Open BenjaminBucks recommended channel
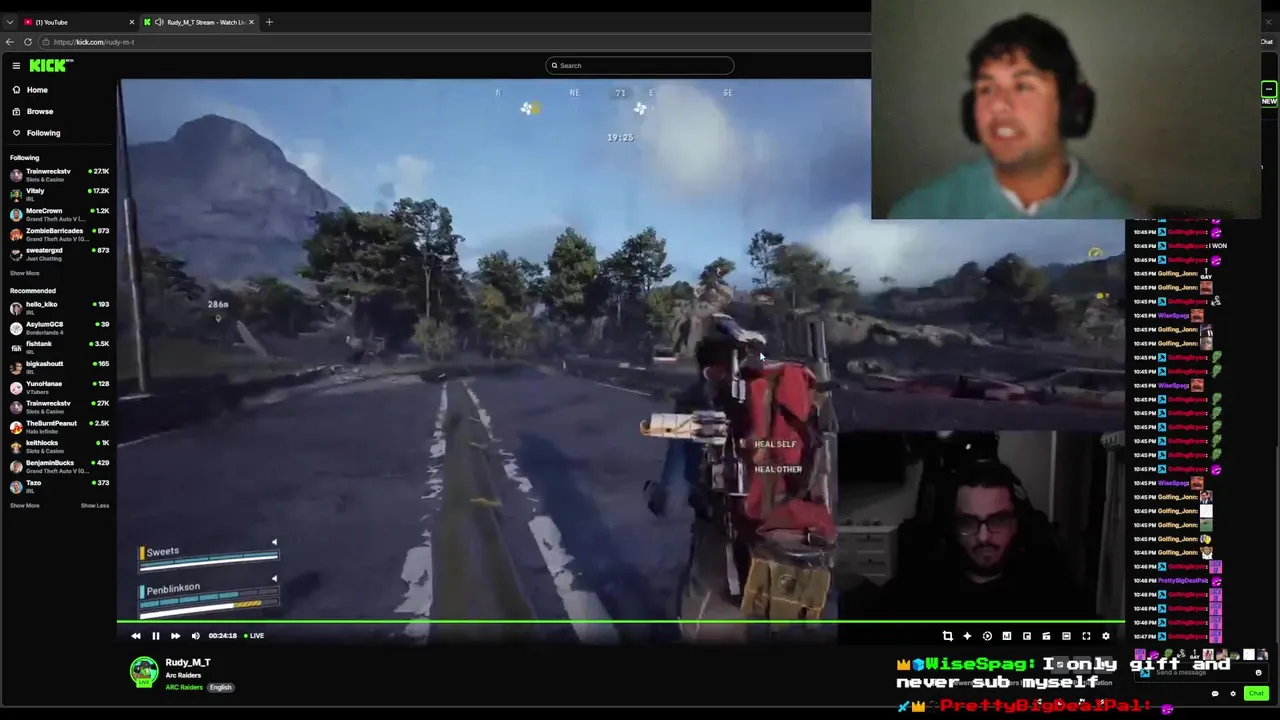1280x720 pixels. (x=60, y=466)
